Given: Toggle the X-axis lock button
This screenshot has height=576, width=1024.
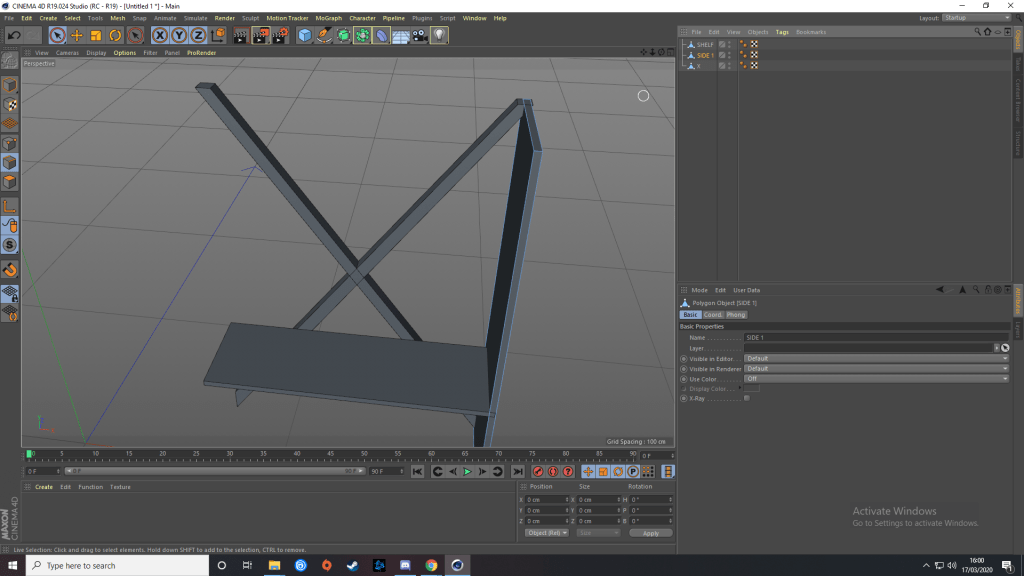Looking at the screenshot, I should (x=159, y=35).
